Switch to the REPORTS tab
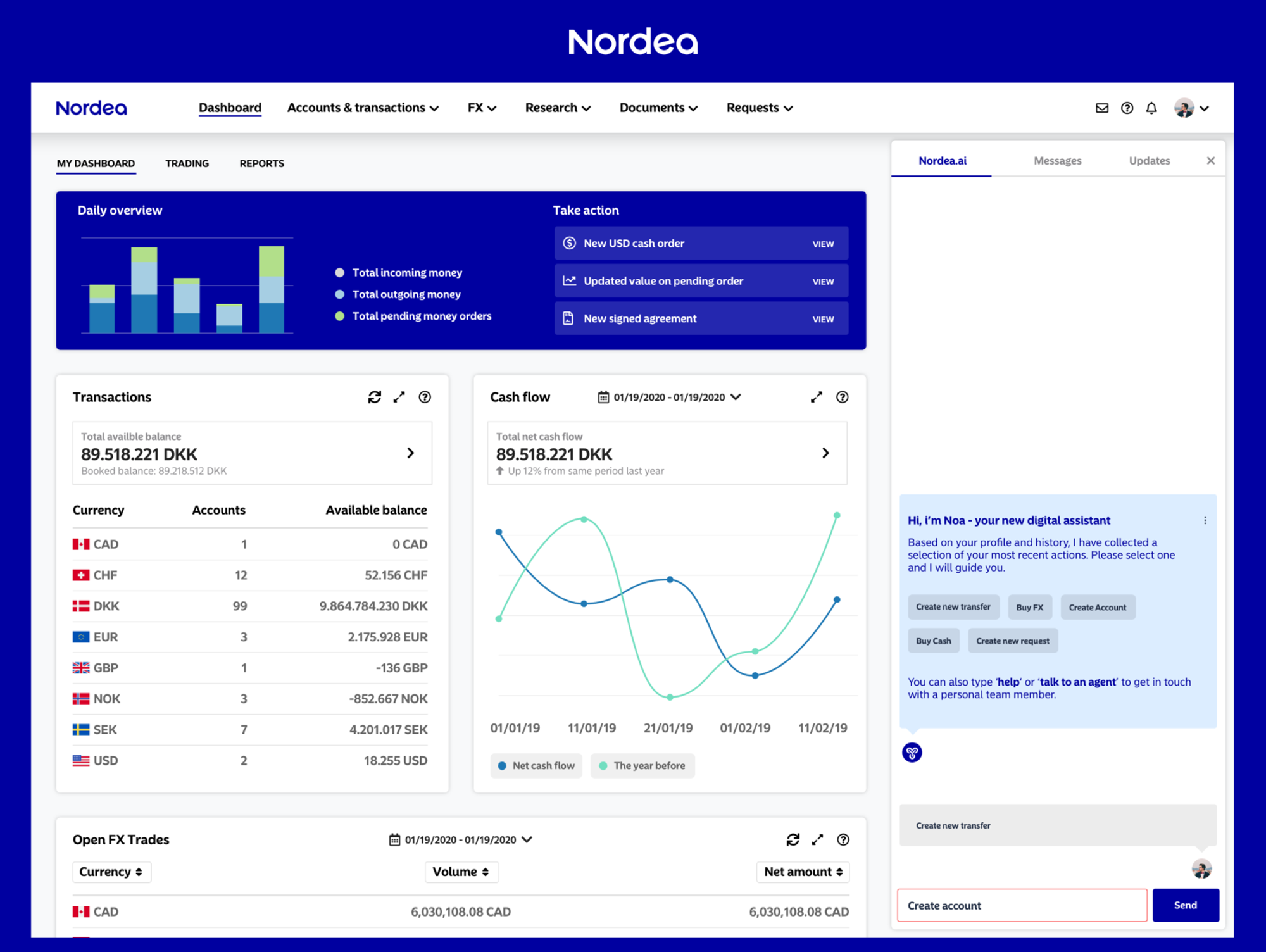Screen dimensions: 1266x952 point(261,163)
